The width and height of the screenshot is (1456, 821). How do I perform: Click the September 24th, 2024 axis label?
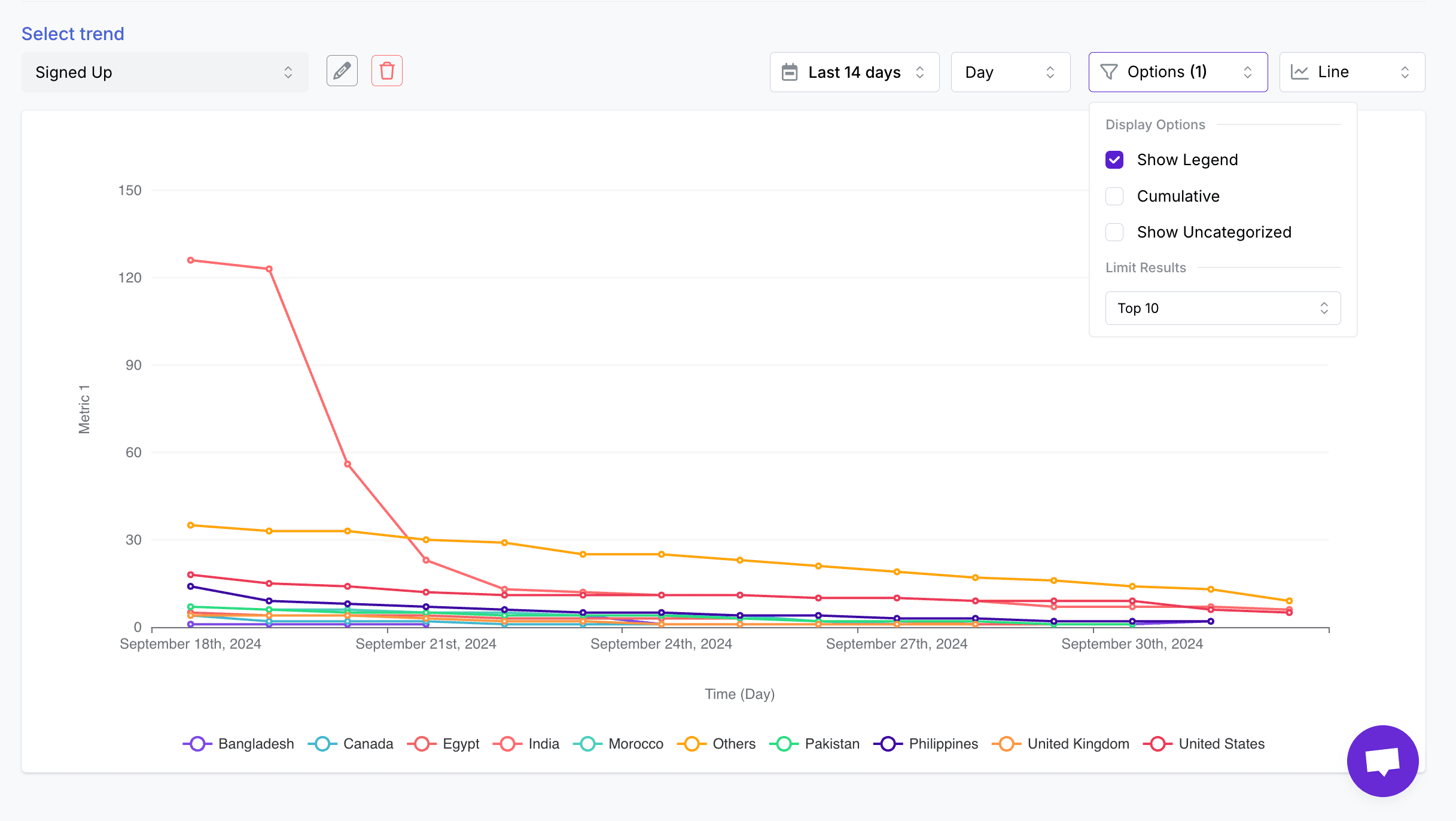pos(661,644)
